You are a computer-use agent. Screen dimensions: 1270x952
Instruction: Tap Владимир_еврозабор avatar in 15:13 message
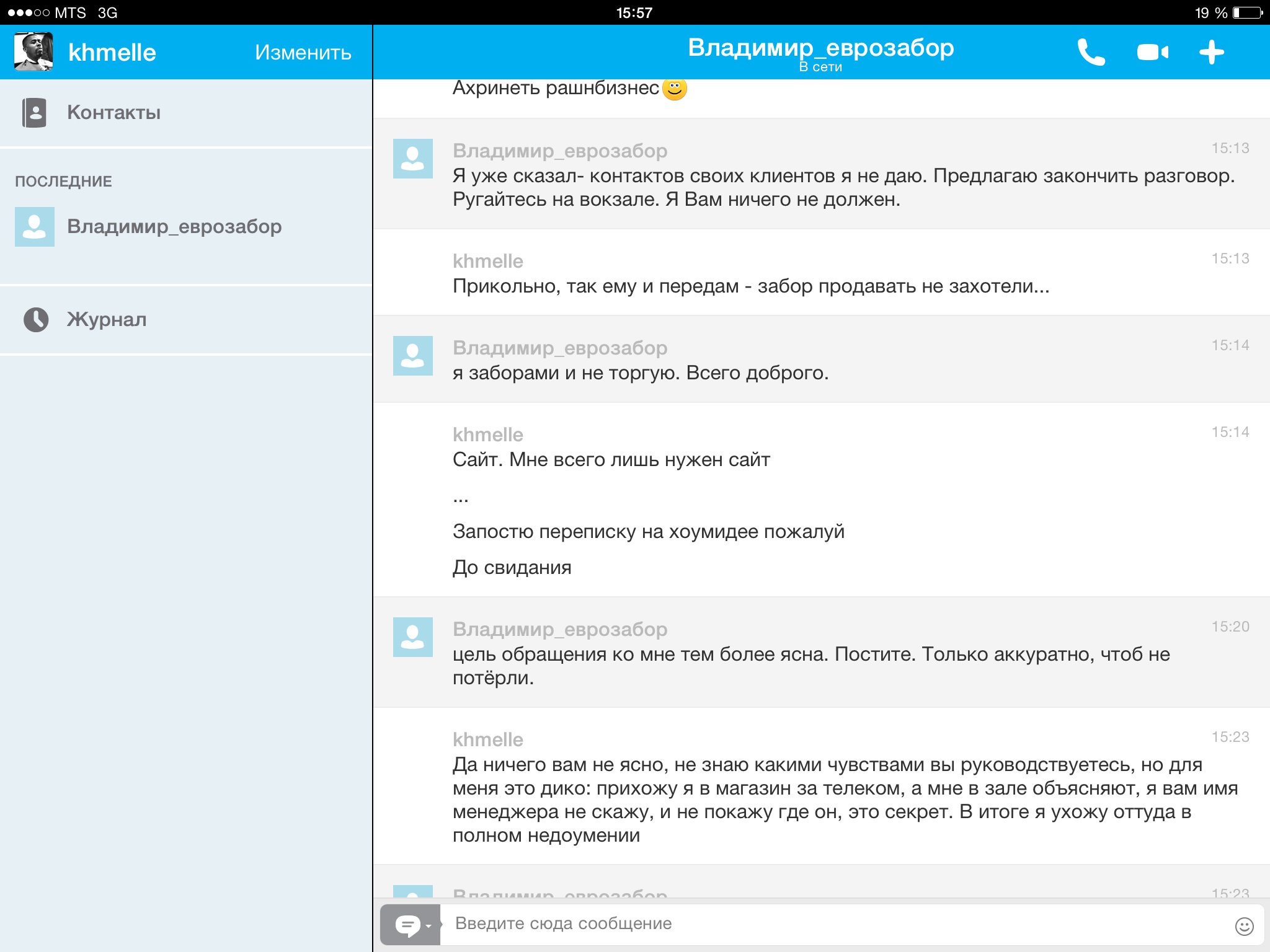(412, 159)
